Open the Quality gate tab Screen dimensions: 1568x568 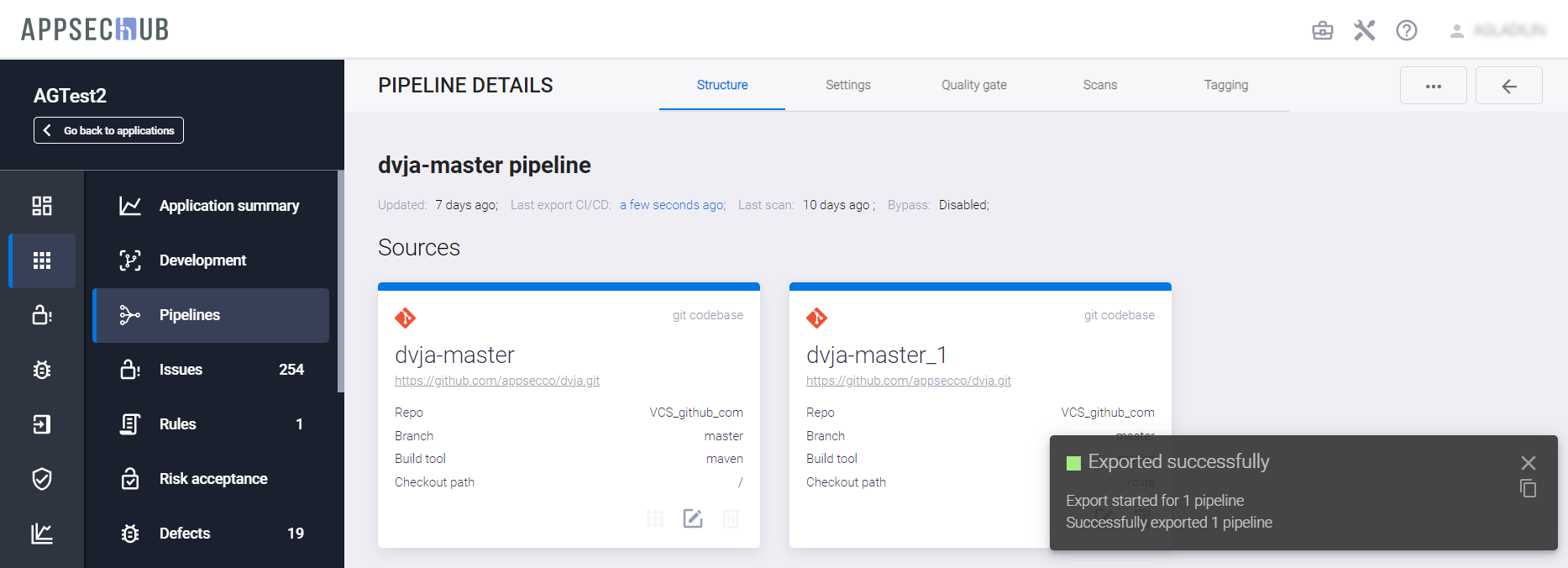pyautogui.click(x=973, y=85)
